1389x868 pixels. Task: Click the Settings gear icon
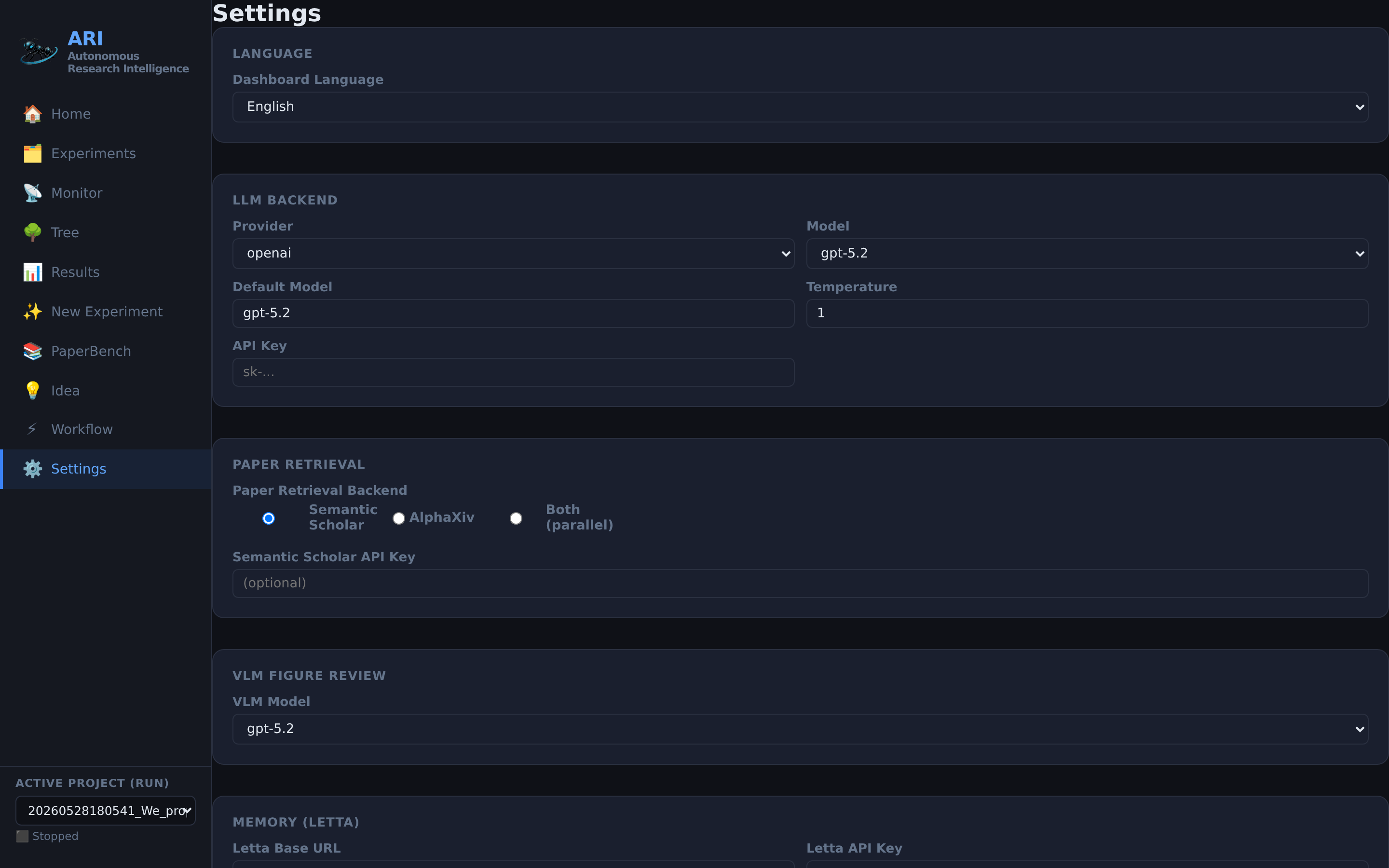click(33, 469)
